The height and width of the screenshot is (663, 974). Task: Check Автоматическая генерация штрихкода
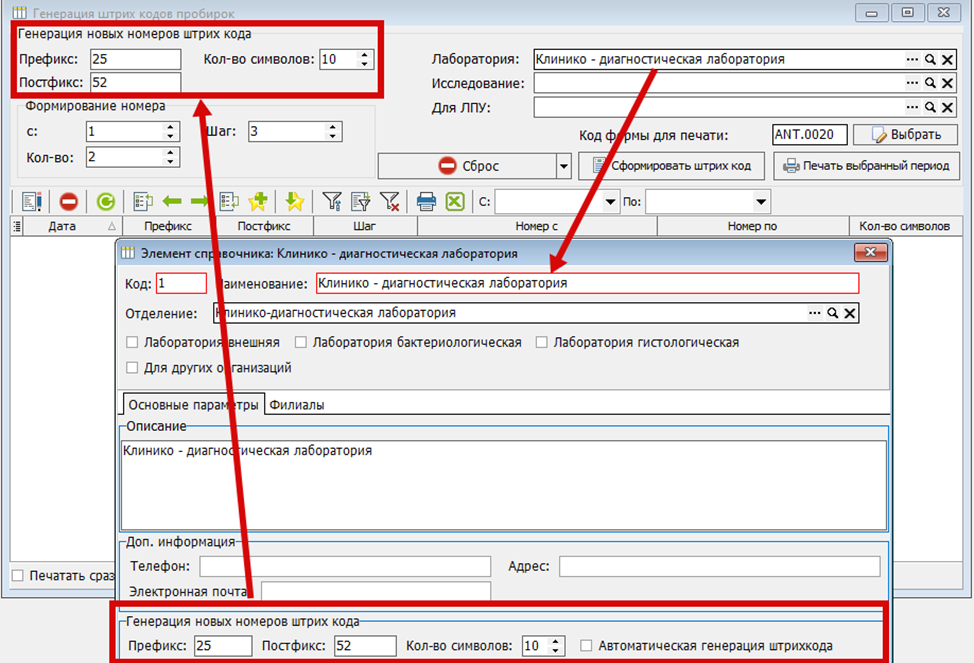pos(586,646)
